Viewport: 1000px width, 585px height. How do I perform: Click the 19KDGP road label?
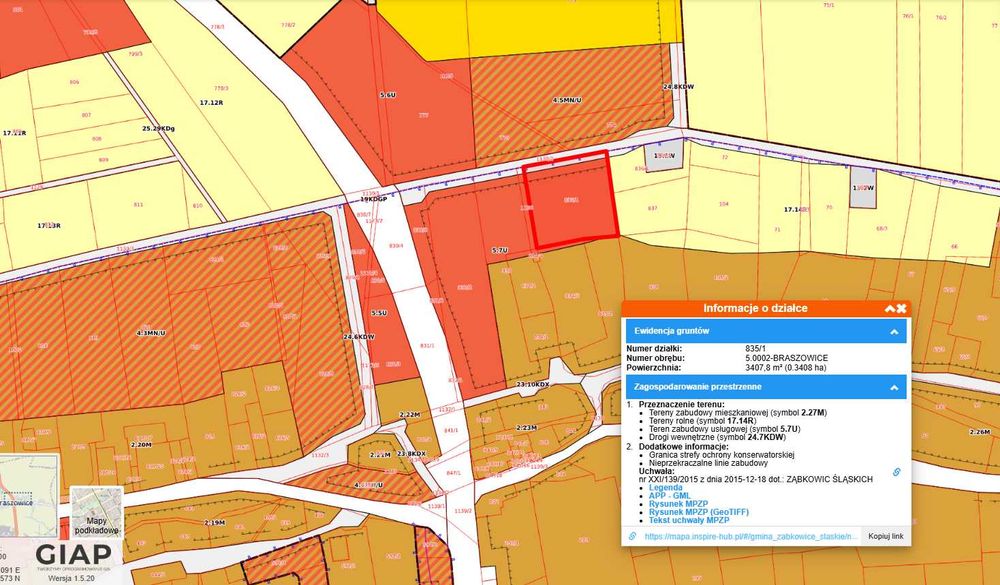[x=374, y=199]
